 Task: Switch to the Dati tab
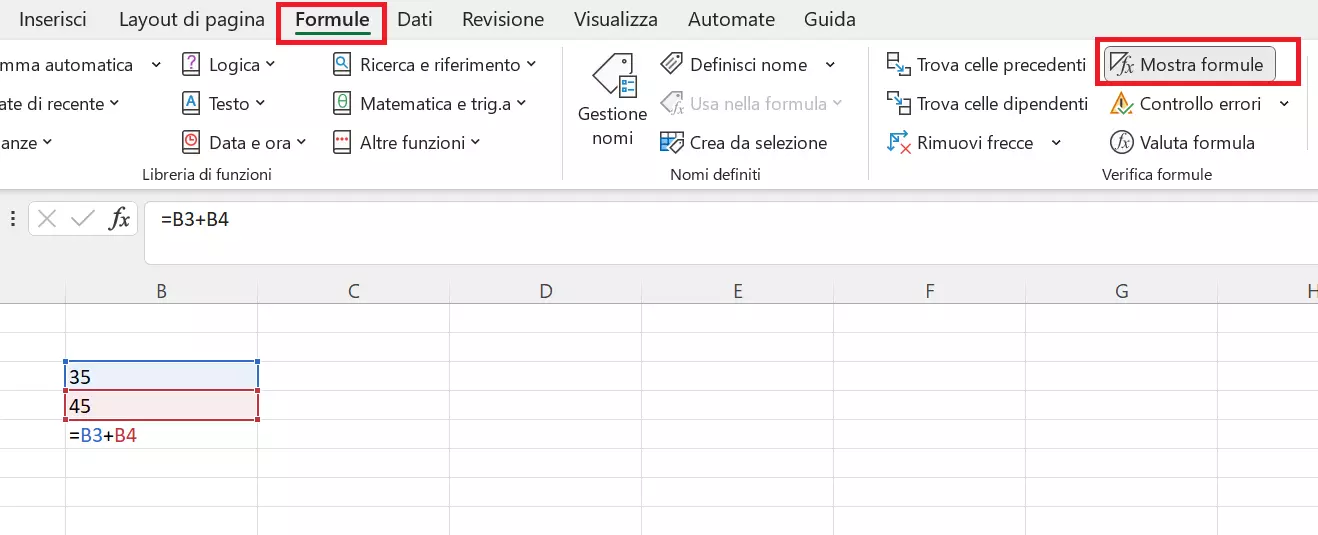pyautogui.click(x=415, y=20)
